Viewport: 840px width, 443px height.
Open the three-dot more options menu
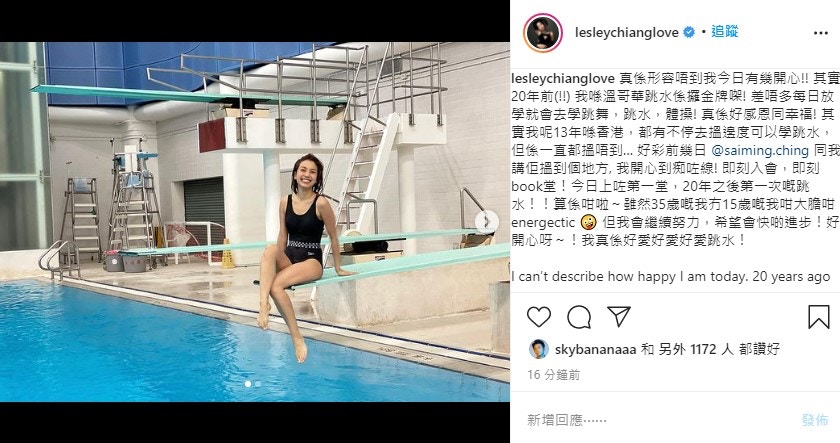[x=821, y=33]
